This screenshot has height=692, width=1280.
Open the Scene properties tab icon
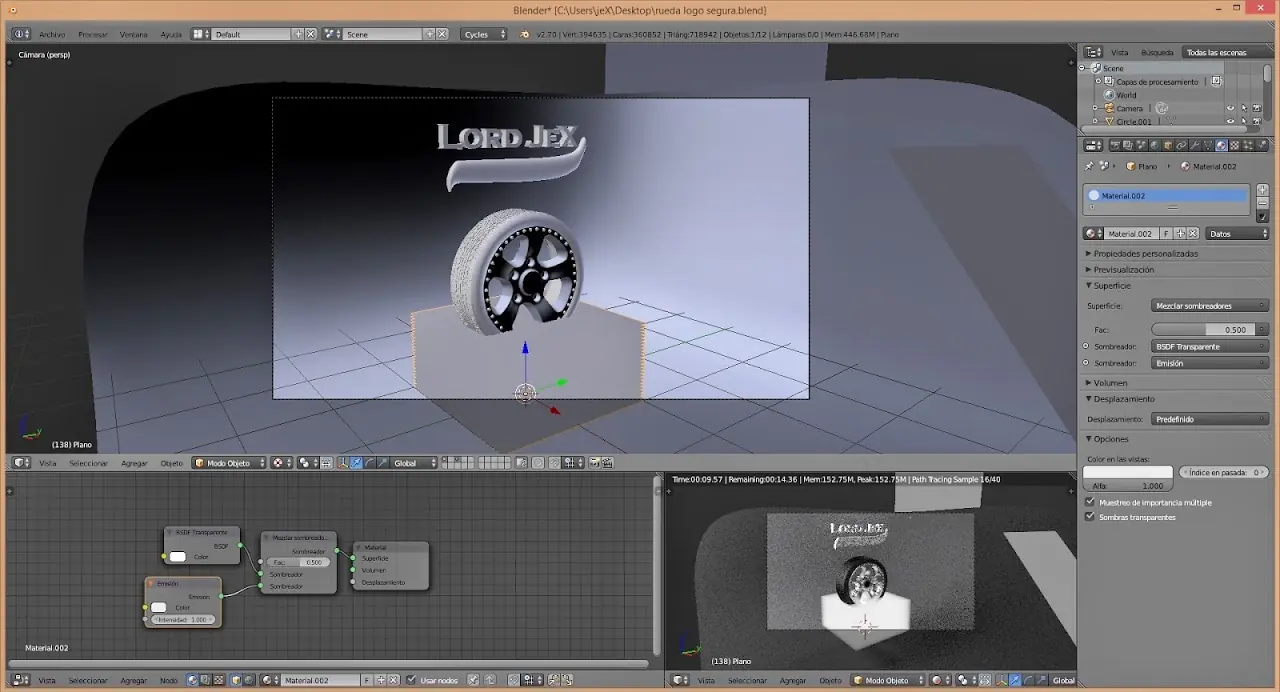[x=1141, y=145]
